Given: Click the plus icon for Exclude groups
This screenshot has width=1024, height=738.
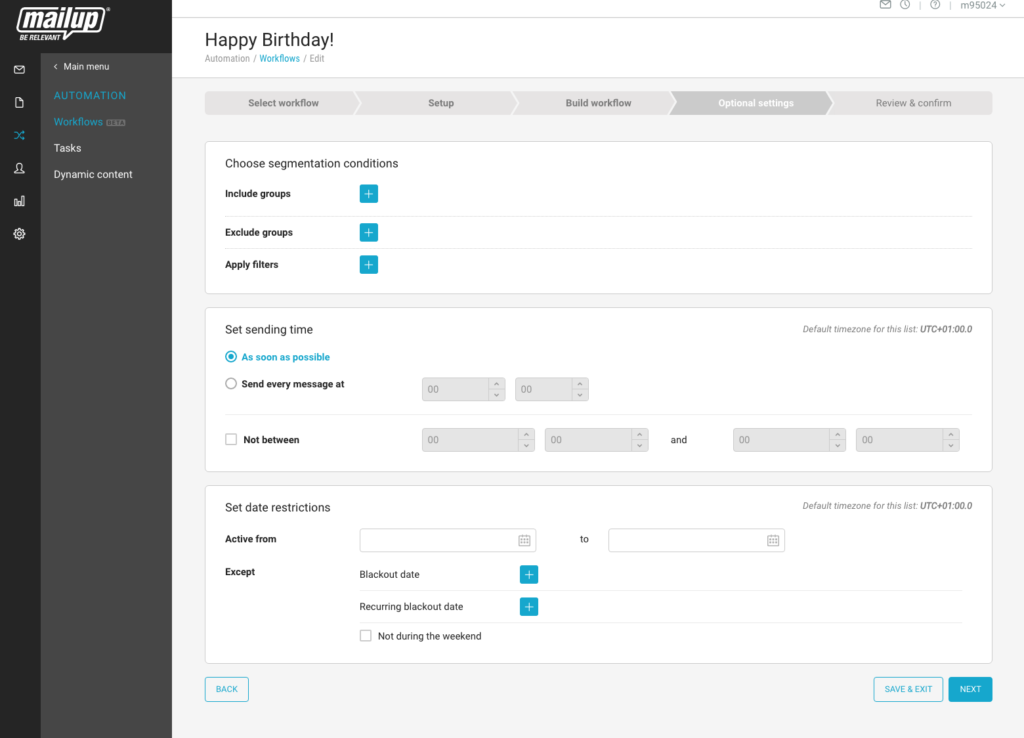Looking at the screenshot, I should click(x=368, y=233).
